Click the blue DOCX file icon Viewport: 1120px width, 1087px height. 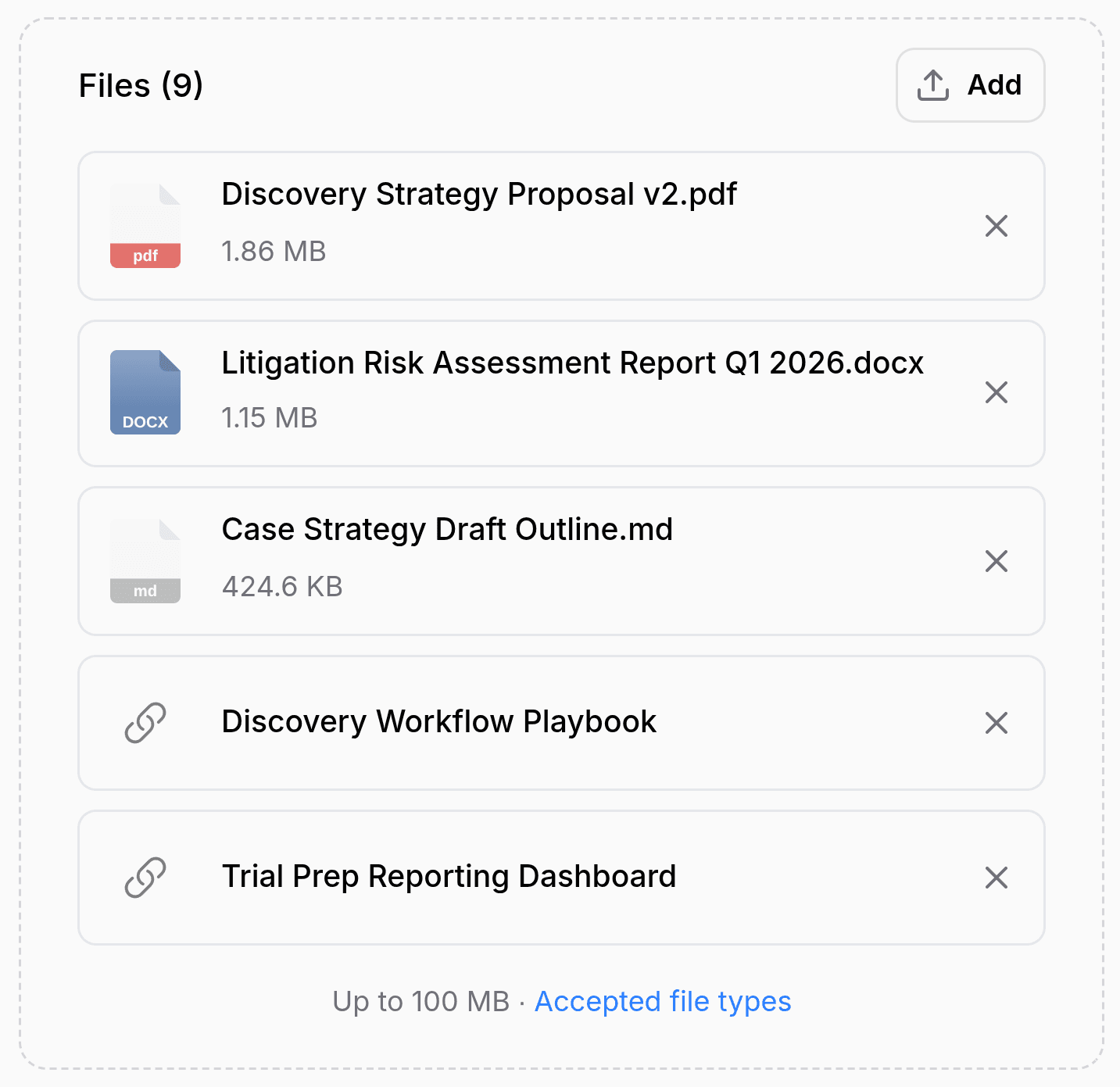click(145, 392)
